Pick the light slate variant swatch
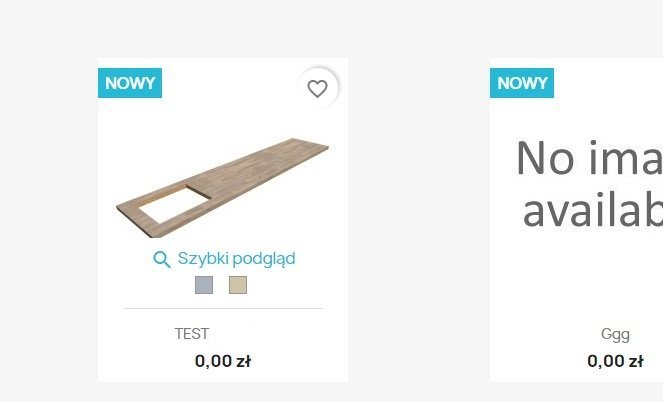663x402 pixels. (204, 286)
